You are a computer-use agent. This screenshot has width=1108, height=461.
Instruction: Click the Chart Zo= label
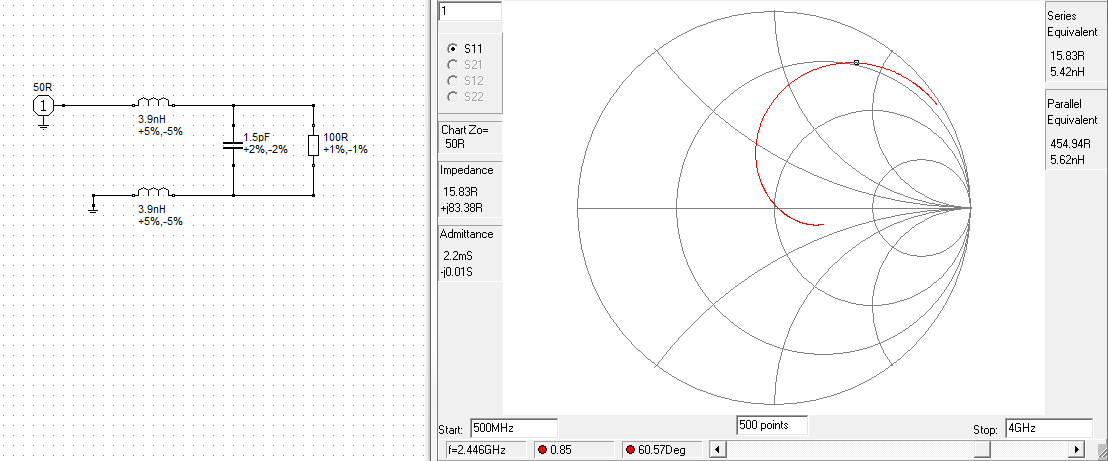pos(464,130)
